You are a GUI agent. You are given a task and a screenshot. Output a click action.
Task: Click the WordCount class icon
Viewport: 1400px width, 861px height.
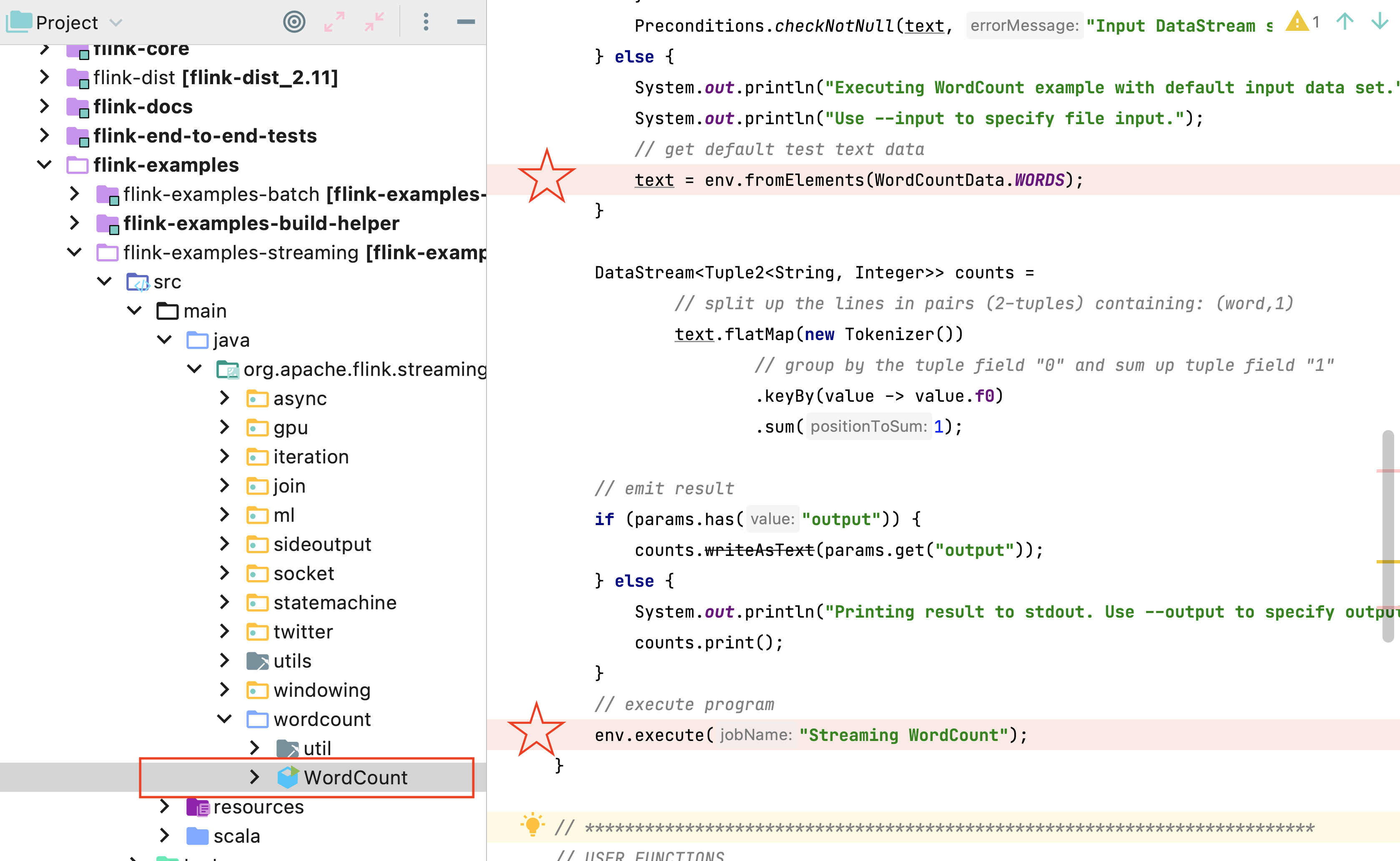(x=288, y=777)
